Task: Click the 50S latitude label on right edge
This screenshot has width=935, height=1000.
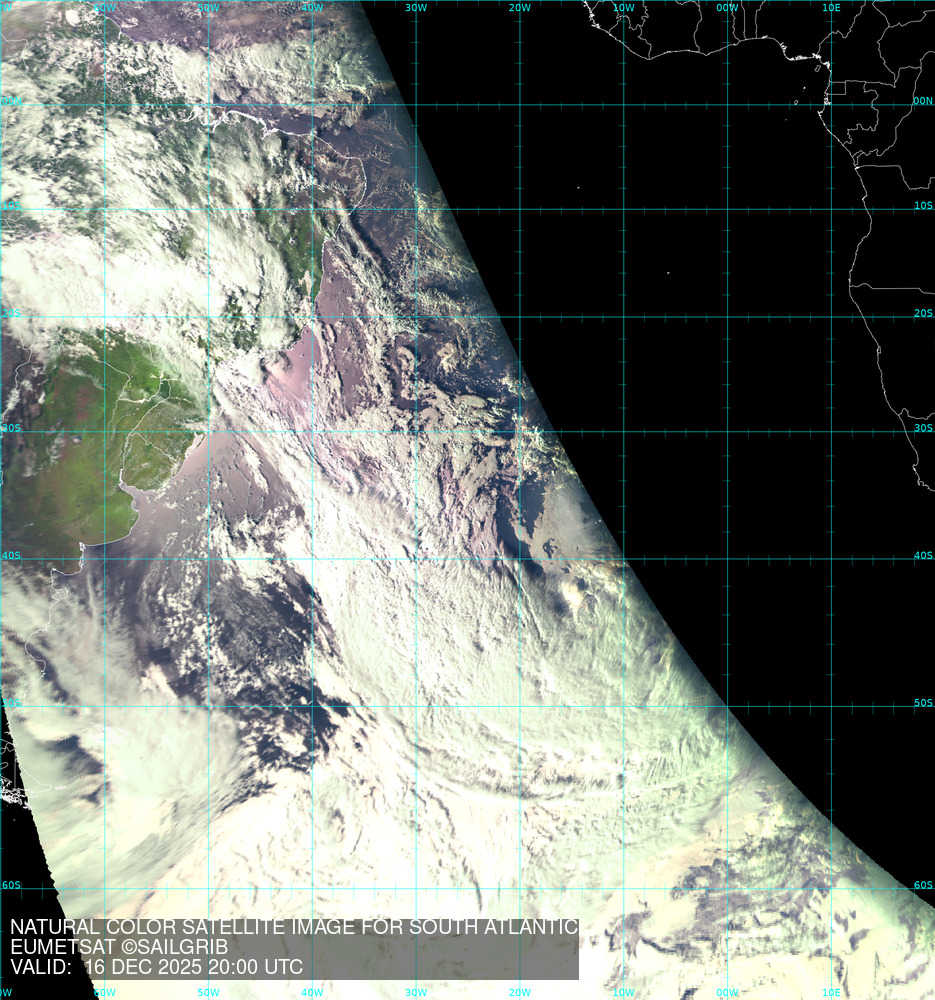Action: tap(922, 704)
